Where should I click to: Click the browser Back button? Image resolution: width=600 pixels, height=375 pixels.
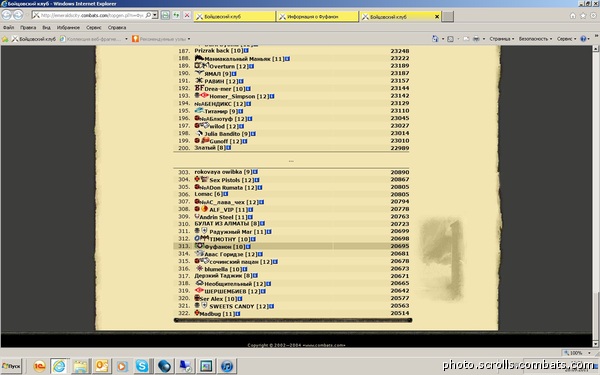[7, 15]
